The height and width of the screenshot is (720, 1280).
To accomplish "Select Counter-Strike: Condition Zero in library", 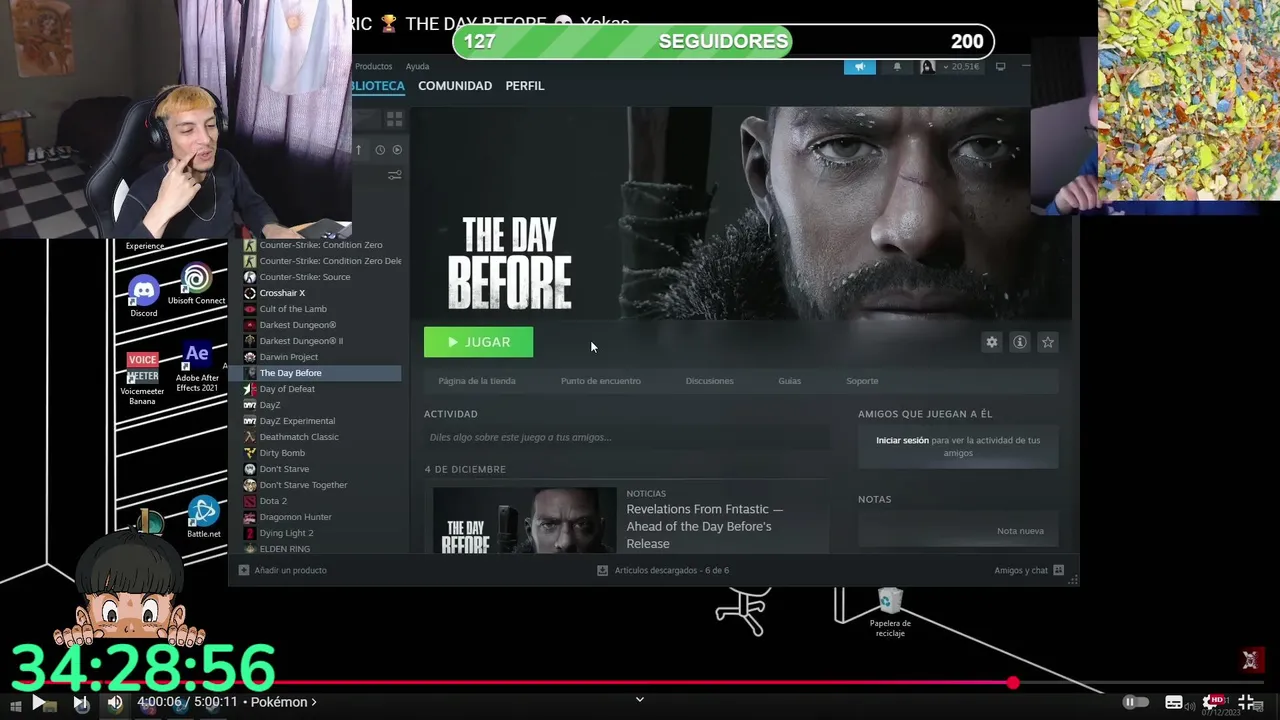I will 321,245.
